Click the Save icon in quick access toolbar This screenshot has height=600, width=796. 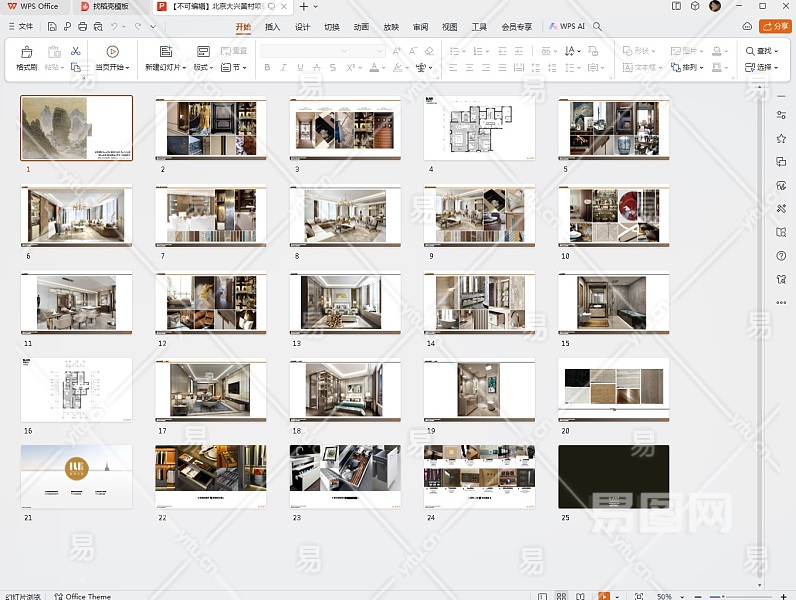(x=52, y=26)
